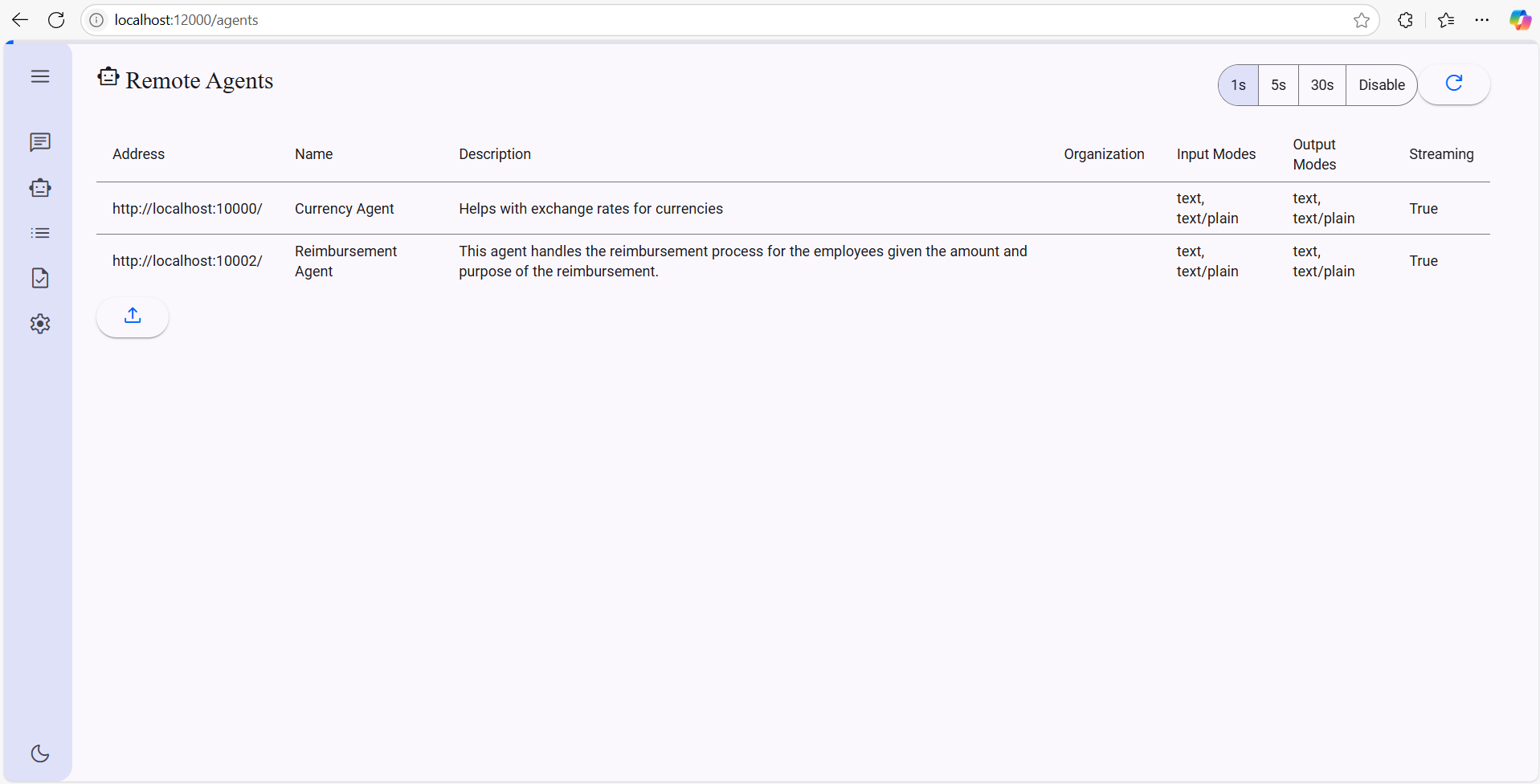This screenshot has height=784, width=1540.
Task: Expand the sidebar with the hamburger menu
Action: click(39, 76)
